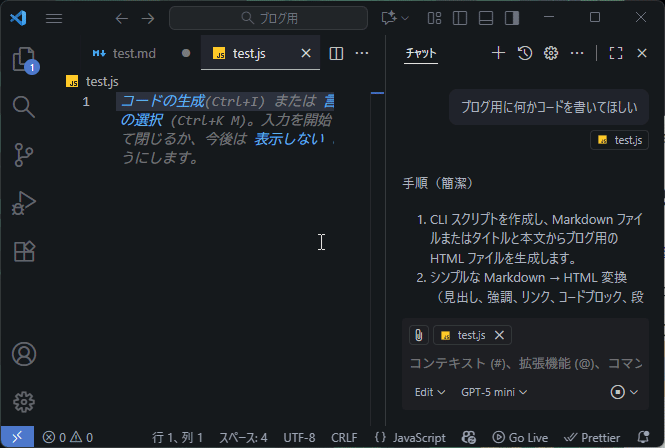Start a new chat with plus icon
665x448 pixels.
498,53
